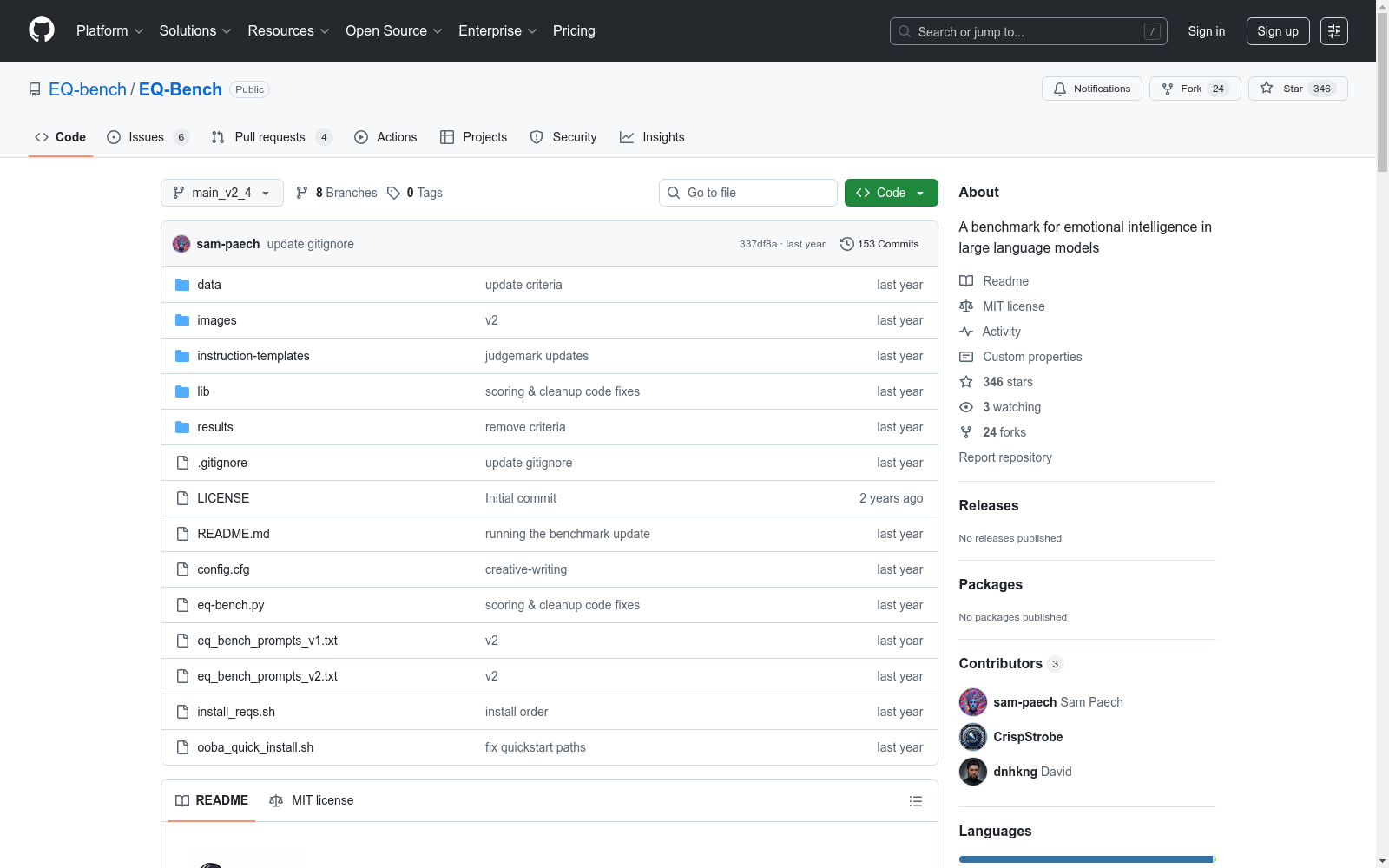
Task: Star the EQ-Bench repository
Action: [x=1298, y=89]
